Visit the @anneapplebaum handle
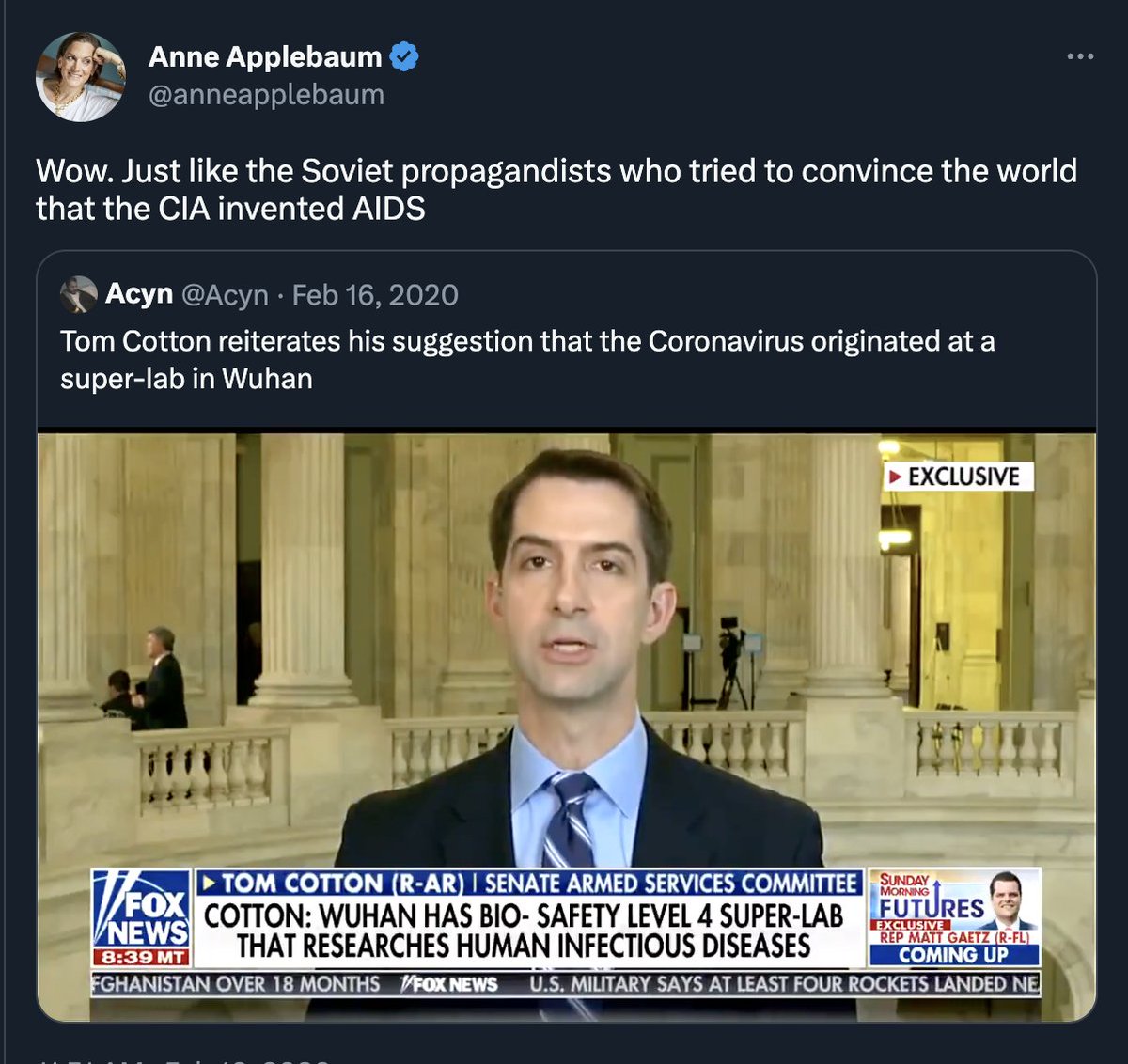 pyautogui.click(x=266, y=94)
